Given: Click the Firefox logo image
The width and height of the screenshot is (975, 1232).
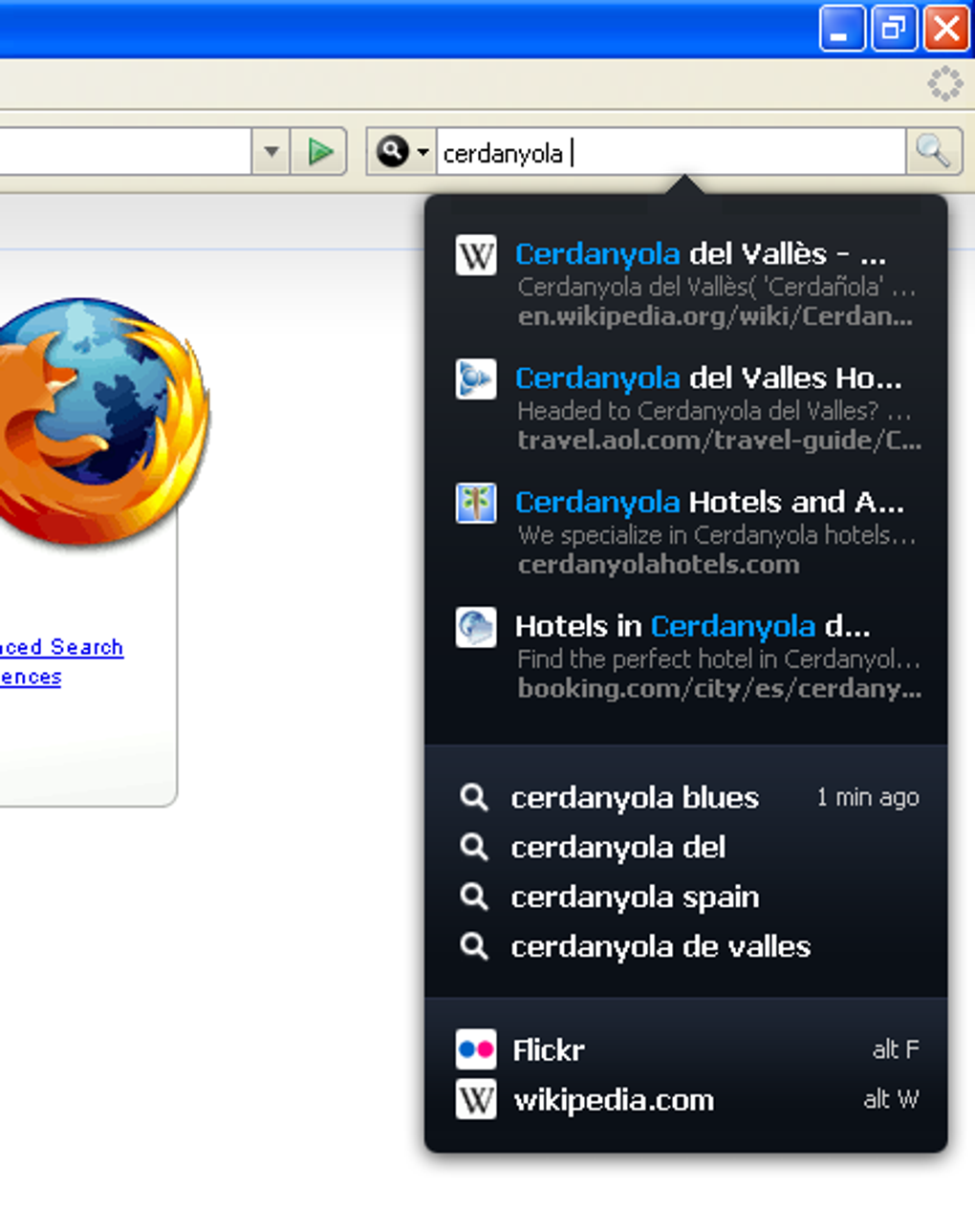Looking at the screenshot, I should coord(103,422).
